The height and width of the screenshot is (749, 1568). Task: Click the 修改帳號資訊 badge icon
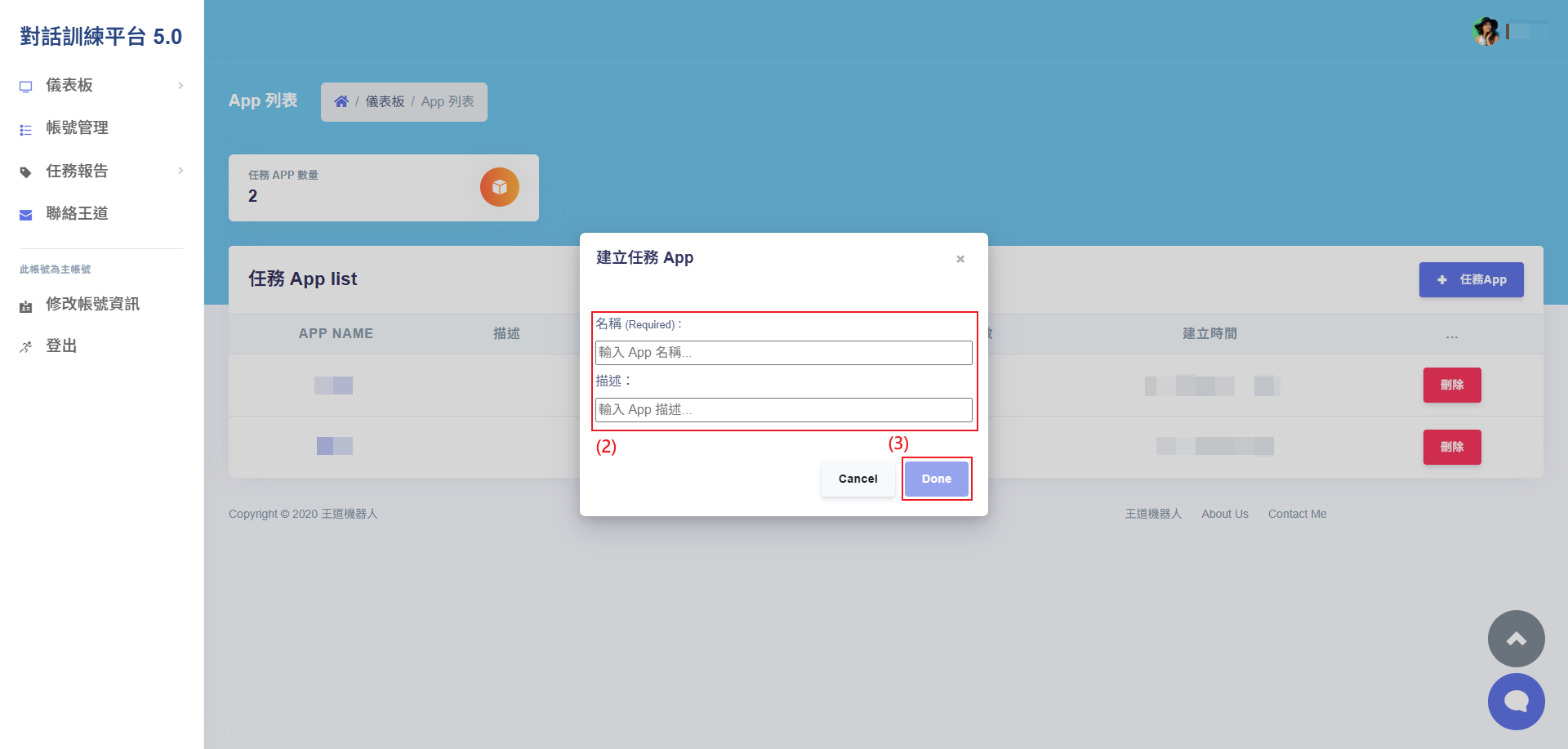pos(26,306)
